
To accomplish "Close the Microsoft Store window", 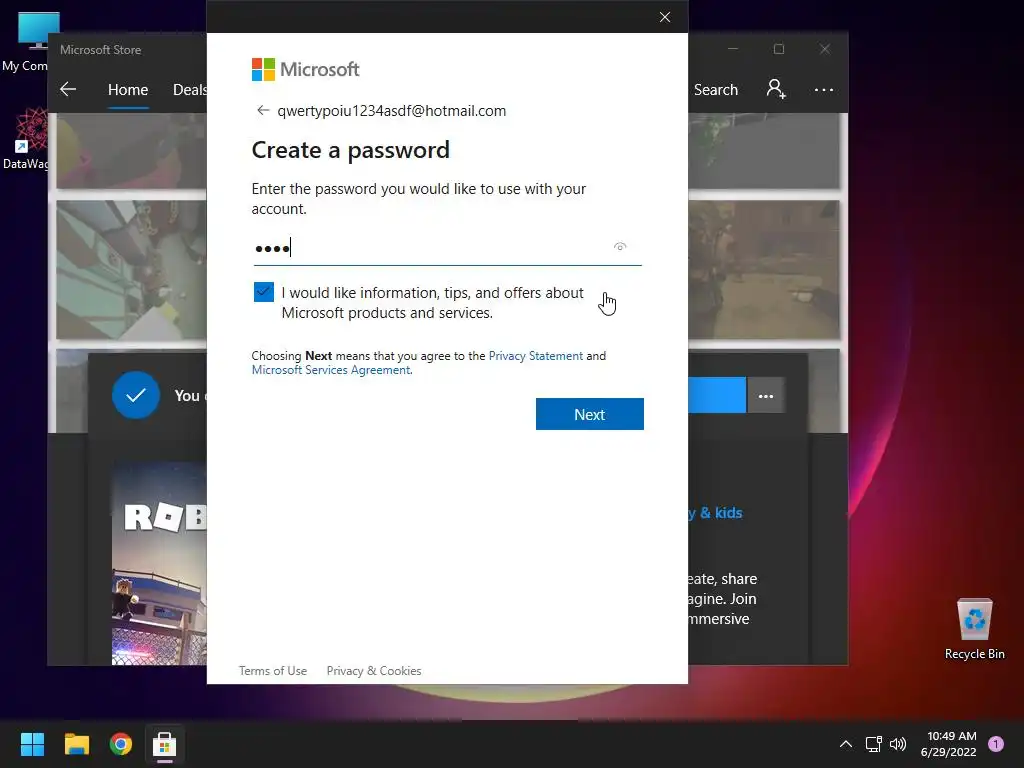I will coord(825,49).
